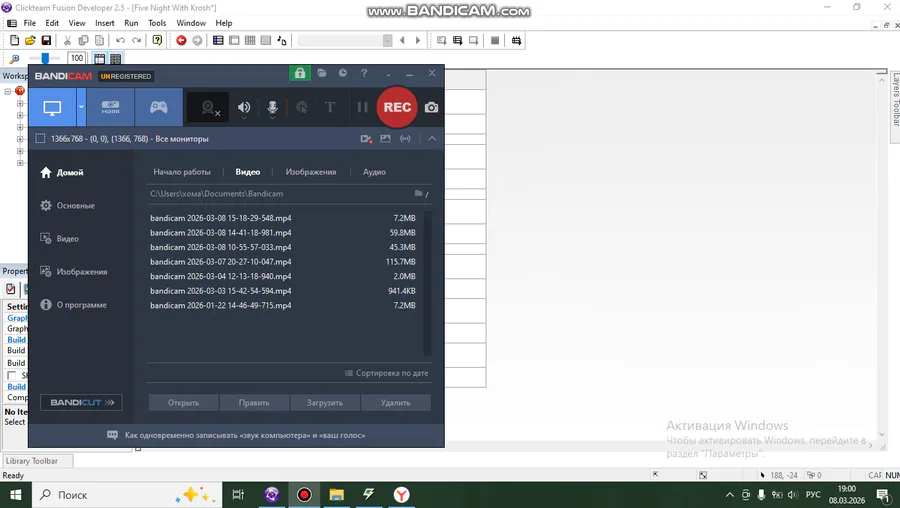Take a screenshot with the camera icon

pyautogui.click(x=431, y=107)
